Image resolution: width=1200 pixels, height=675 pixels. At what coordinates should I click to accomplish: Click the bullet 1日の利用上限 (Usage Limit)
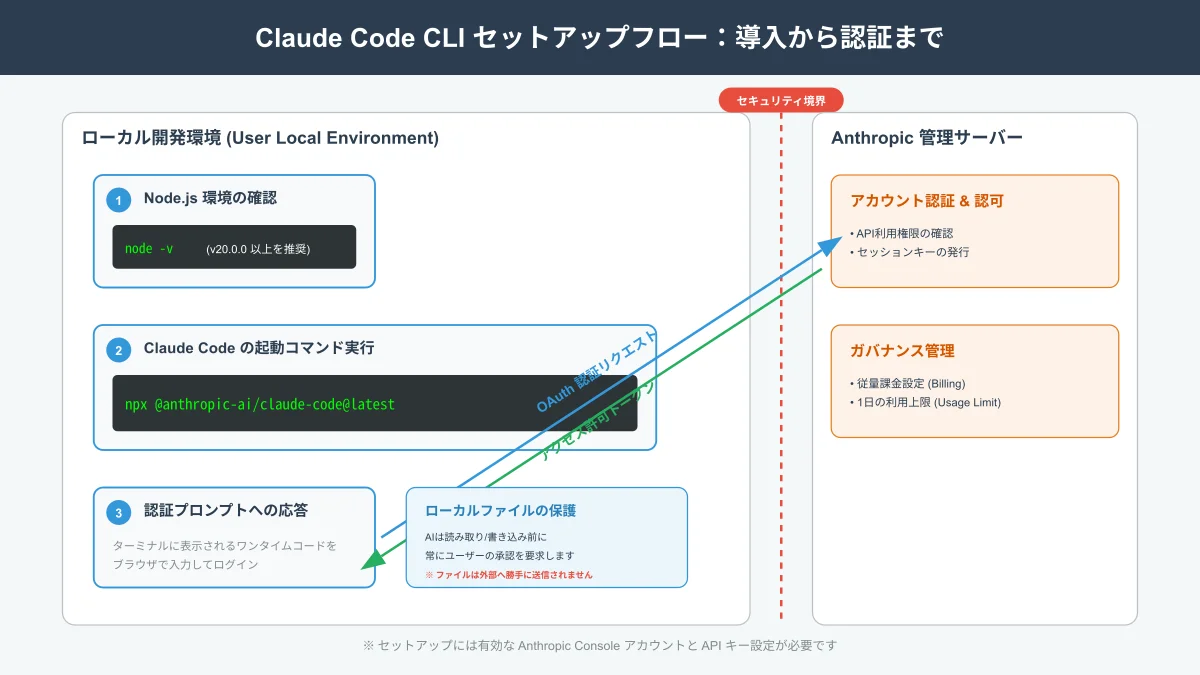[925, 401]
